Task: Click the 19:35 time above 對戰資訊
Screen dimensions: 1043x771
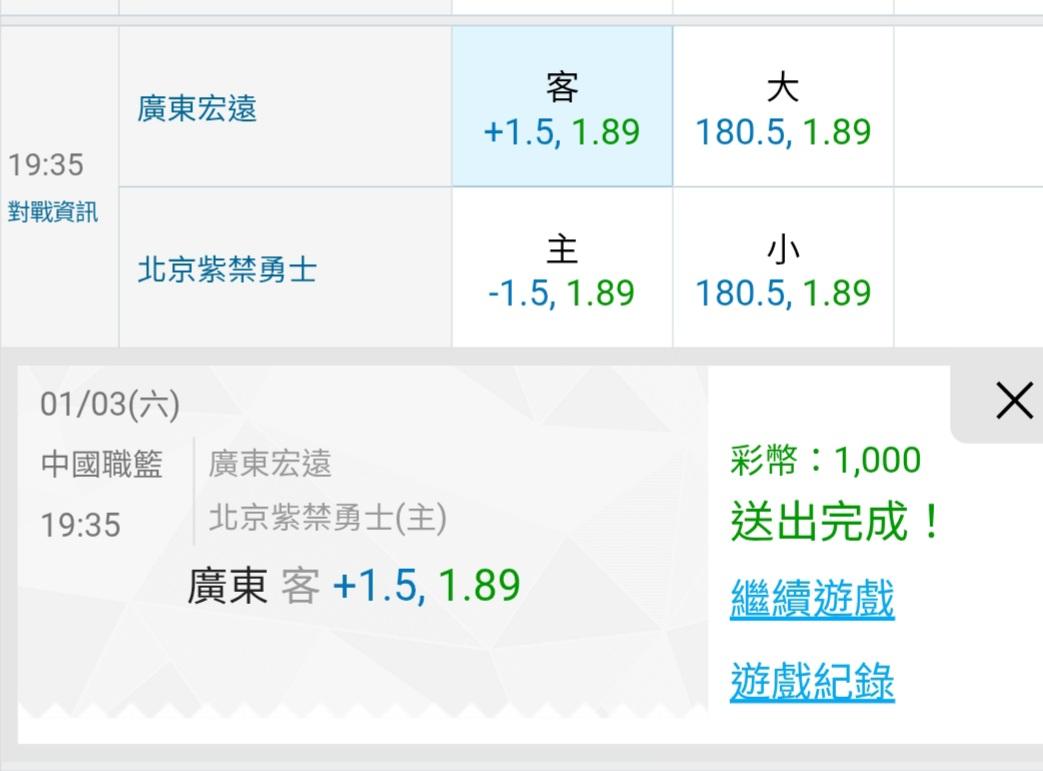Action: coord(46,164)
